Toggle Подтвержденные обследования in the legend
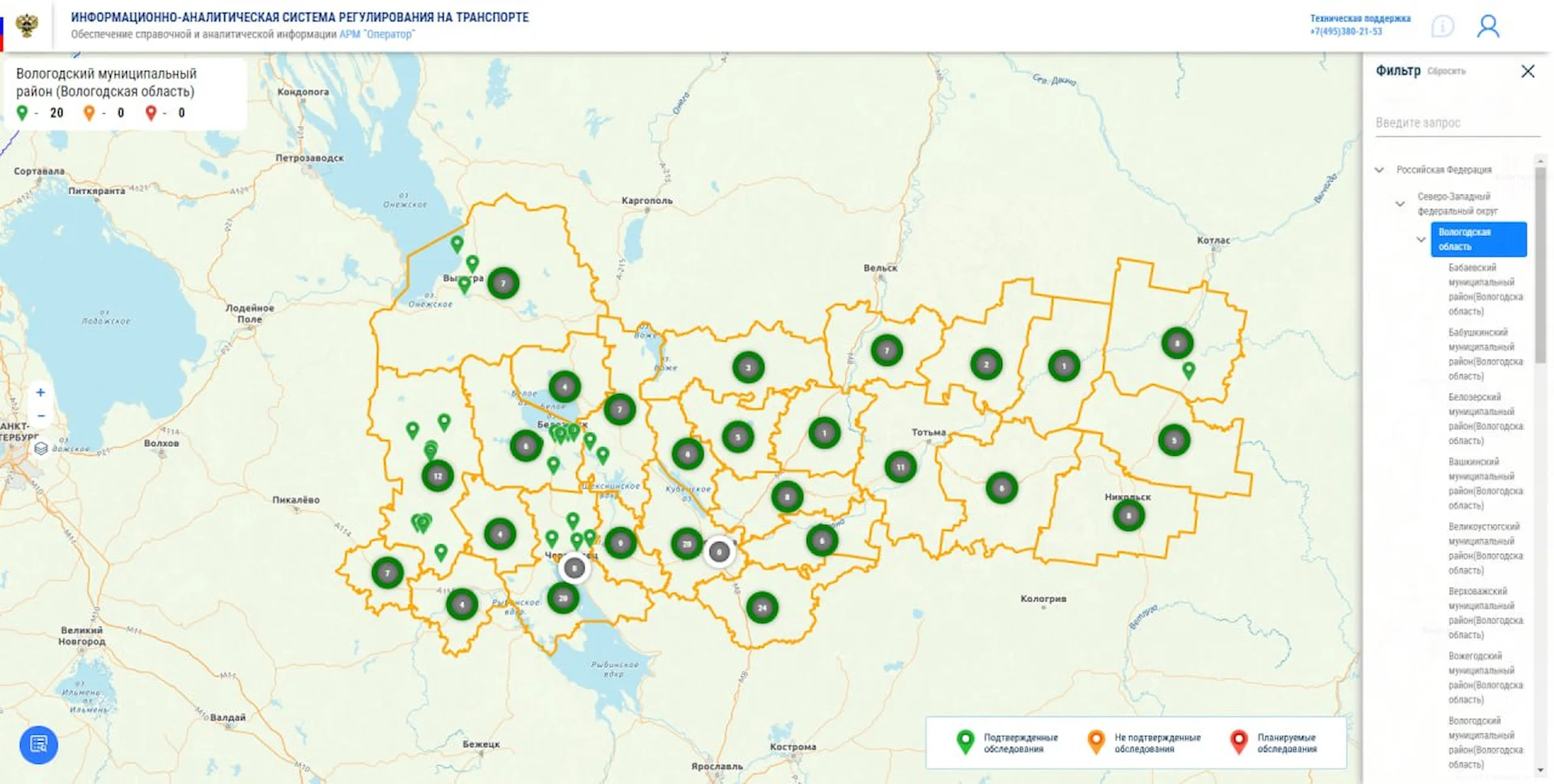 point(1008,743)
